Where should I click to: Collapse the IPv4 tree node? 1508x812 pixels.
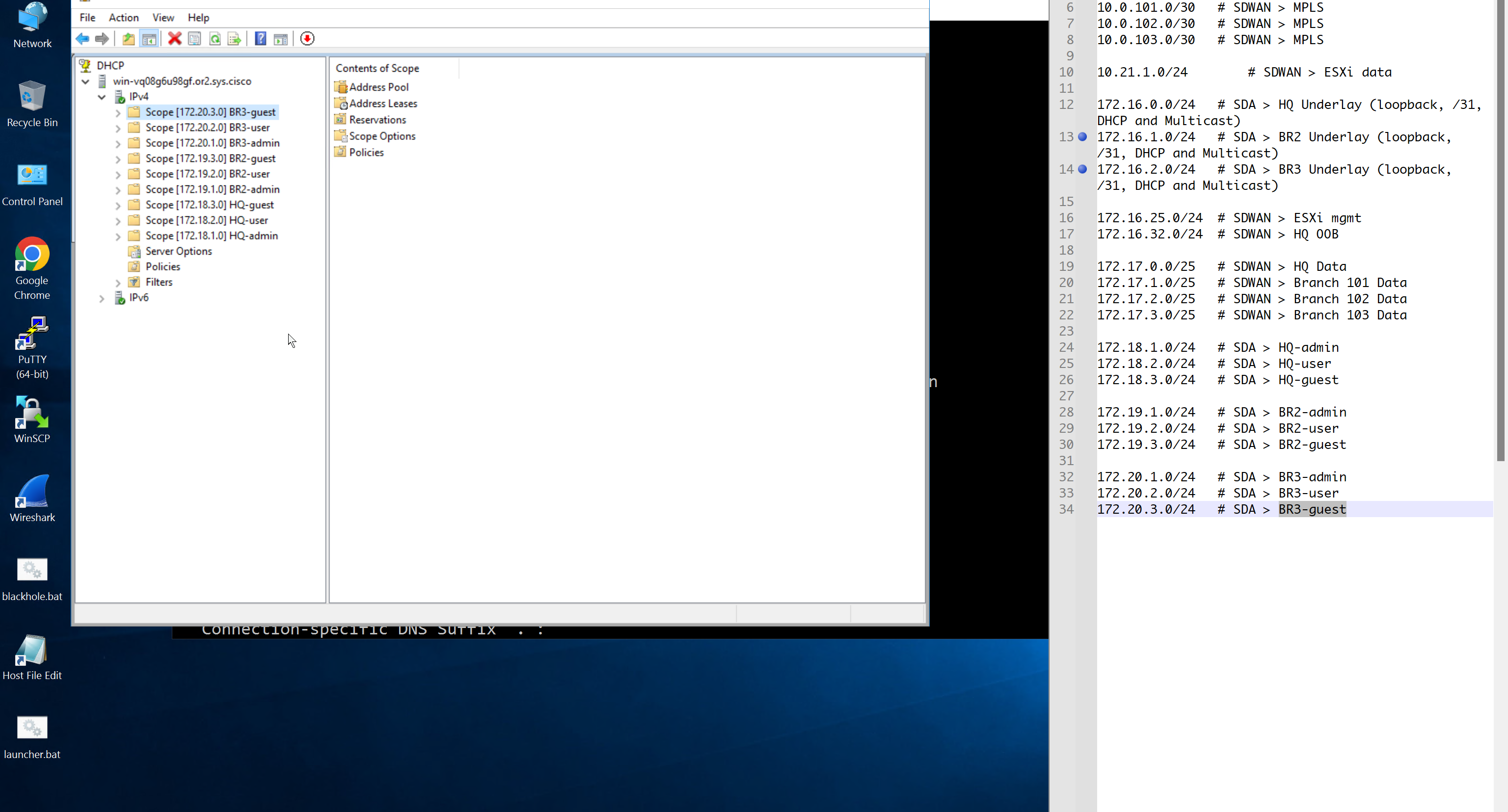coord(102,97)
